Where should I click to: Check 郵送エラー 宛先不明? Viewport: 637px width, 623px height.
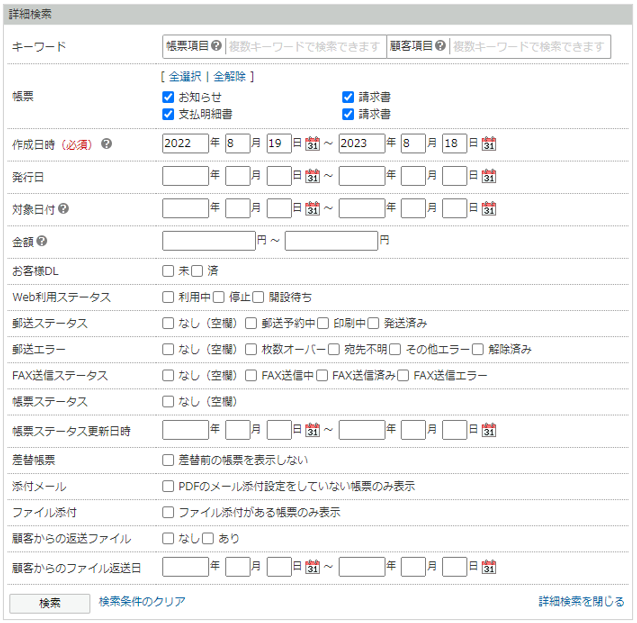coord(334,349)
